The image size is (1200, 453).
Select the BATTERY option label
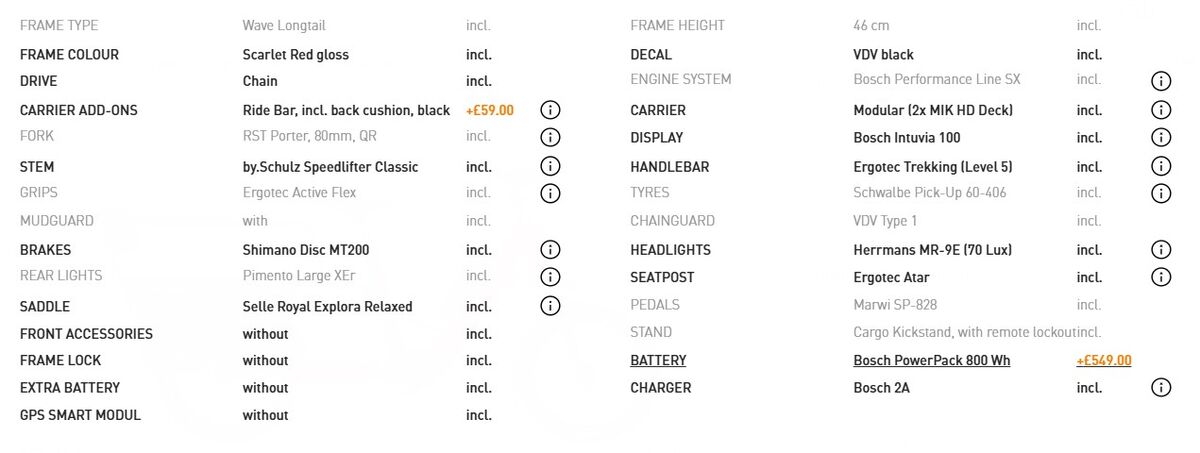[x=658, y=360]
